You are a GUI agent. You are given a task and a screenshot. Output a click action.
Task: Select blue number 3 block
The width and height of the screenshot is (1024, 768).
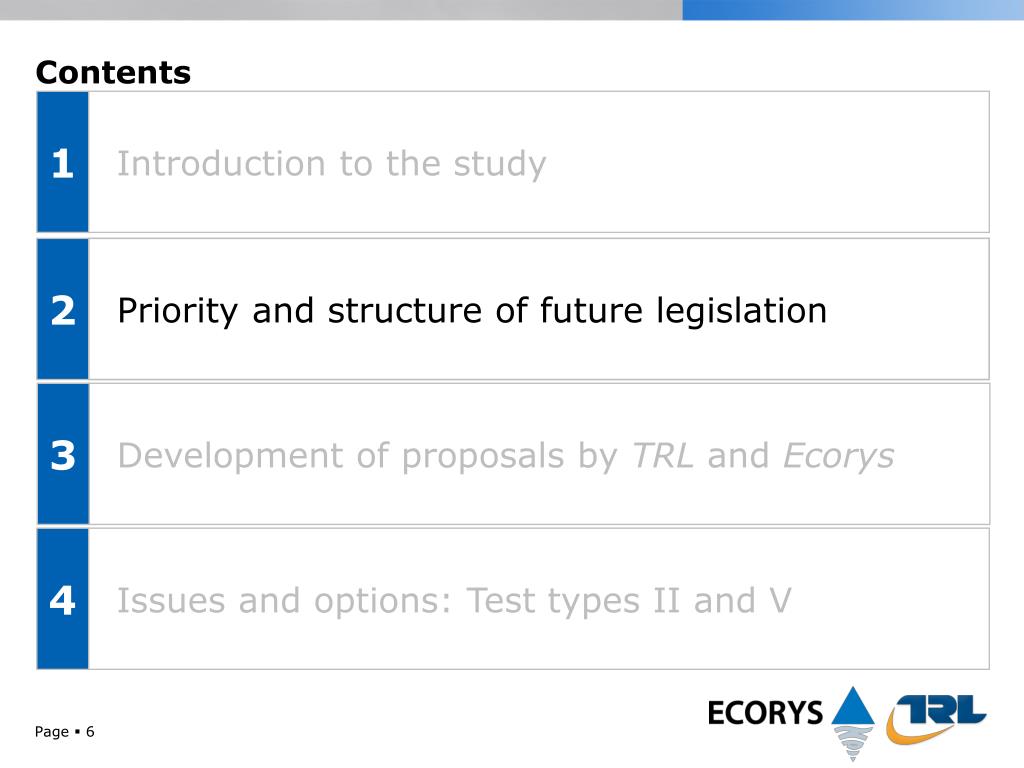click(63, 454)
